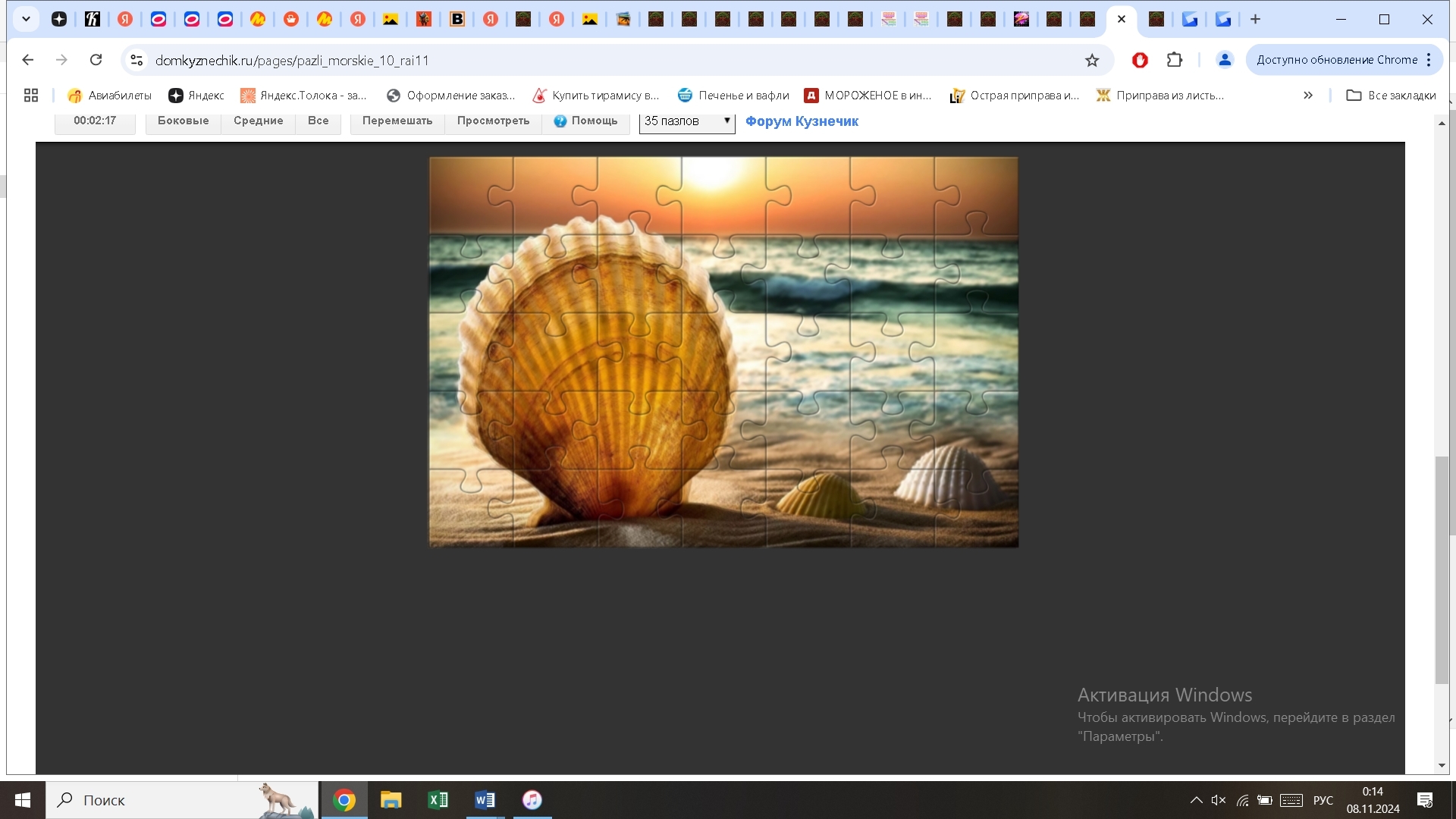Click the taskbar Поиск search box

182,800
